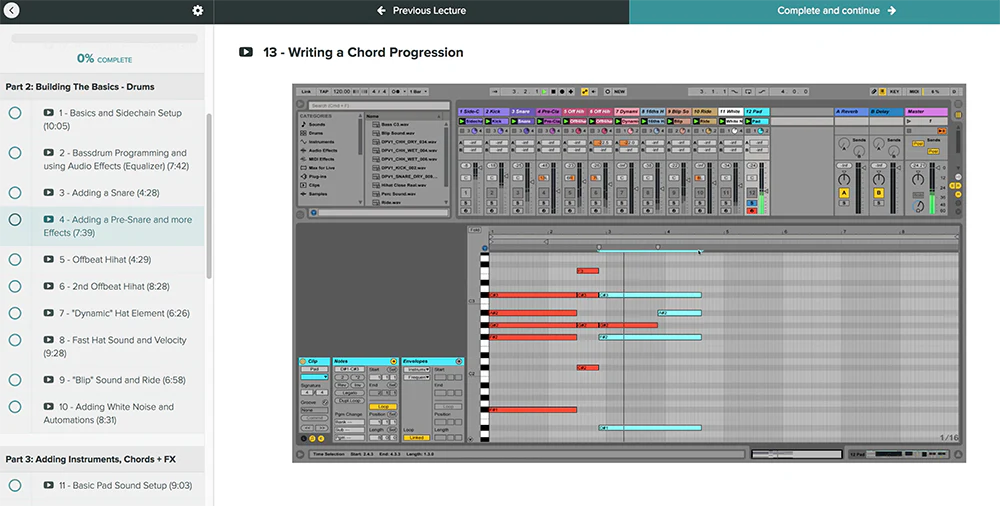Click video icon for Basic Pad Sound Setup
The width and height of the screenshot is (1000, 506).
(x=49, y=486)
